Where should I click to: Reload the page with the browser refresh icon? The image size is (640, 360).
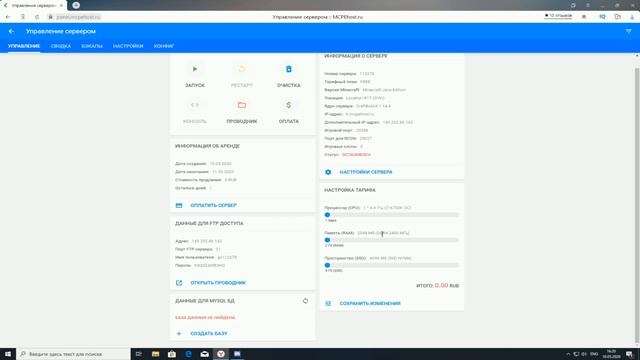point(37,17)
